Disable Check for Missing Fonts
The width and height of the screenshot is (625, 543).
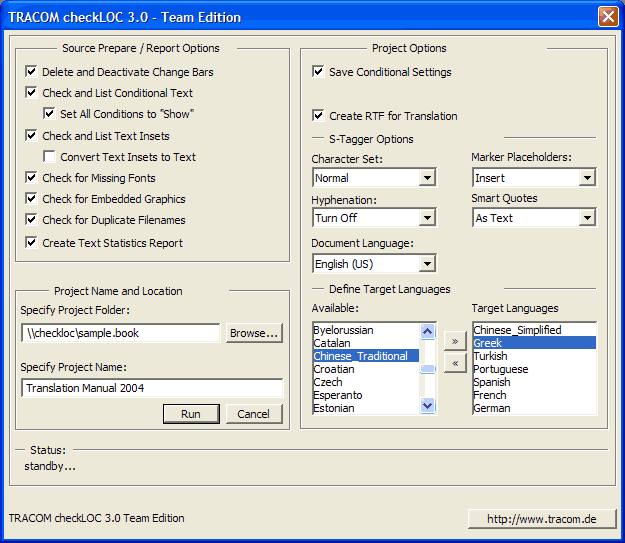(32, 178)
